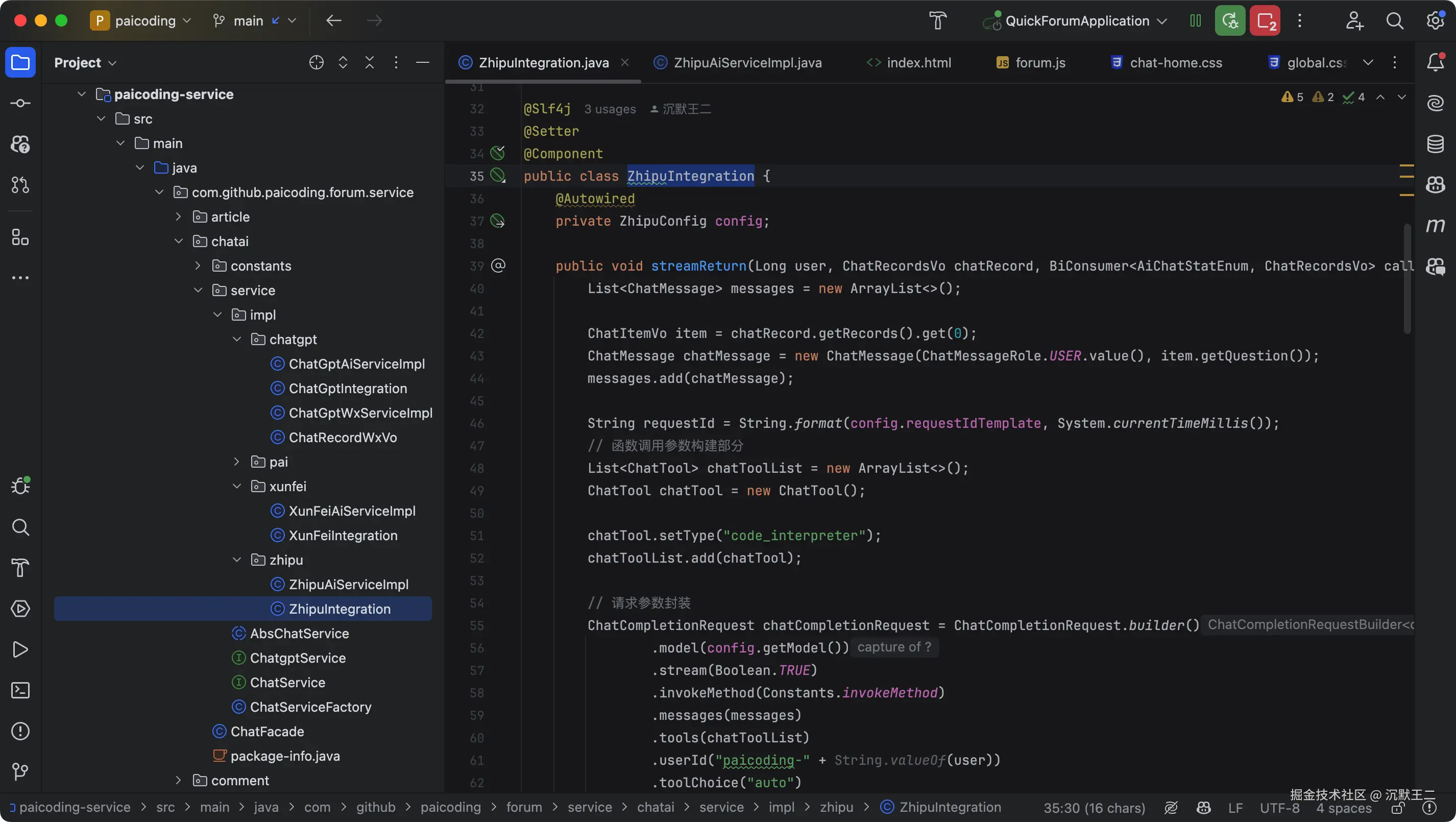Screen dimensions: 1456x822
Task: Collapse the xunfei folder
Action: [237, 486]
